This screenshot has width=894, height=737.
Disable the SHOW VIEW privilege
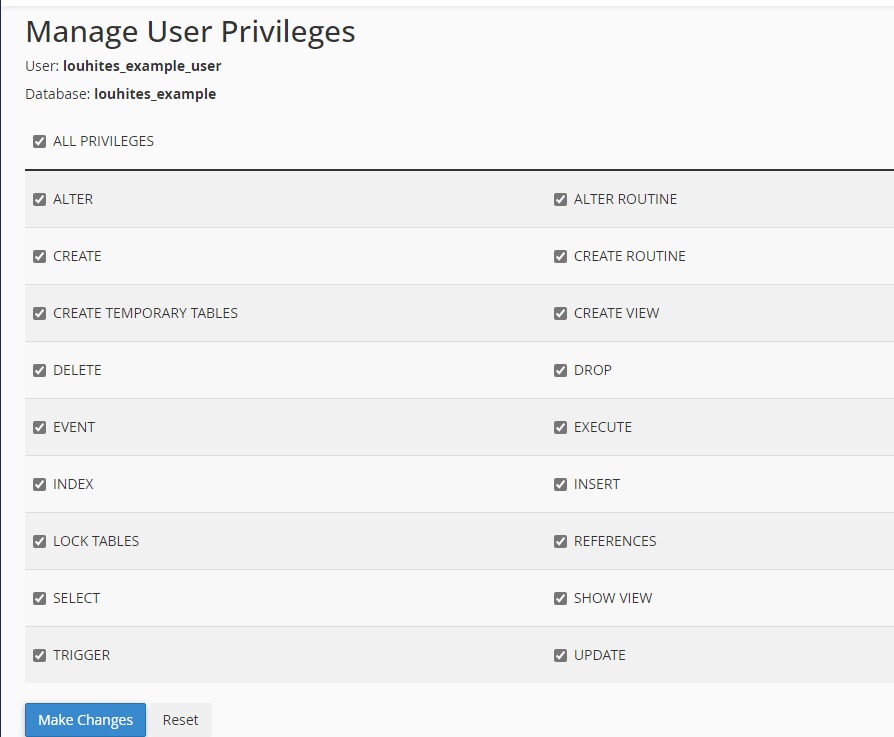[561, 599]
